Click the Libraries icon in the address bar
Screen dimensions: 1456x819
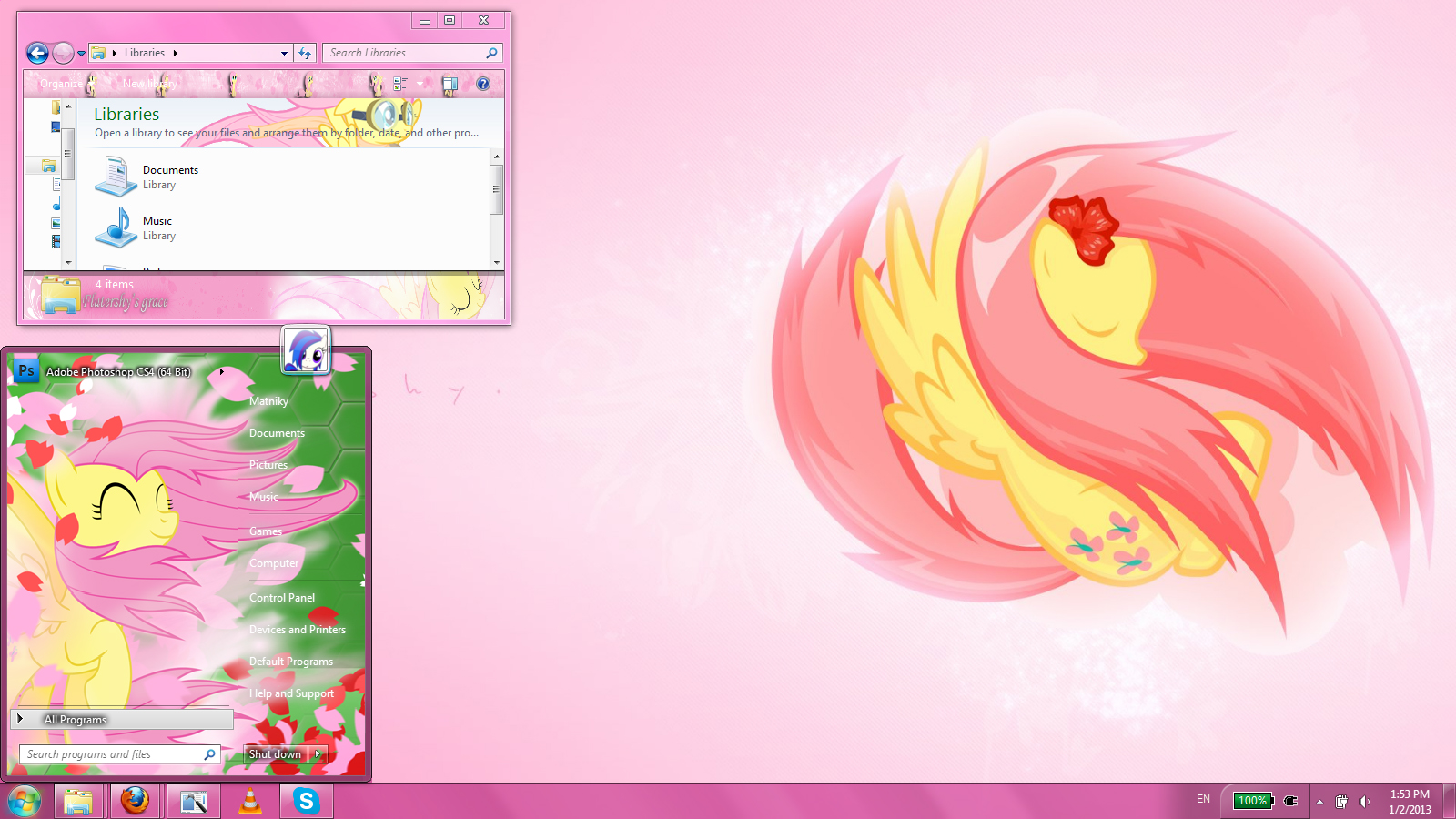click(98, 53)
